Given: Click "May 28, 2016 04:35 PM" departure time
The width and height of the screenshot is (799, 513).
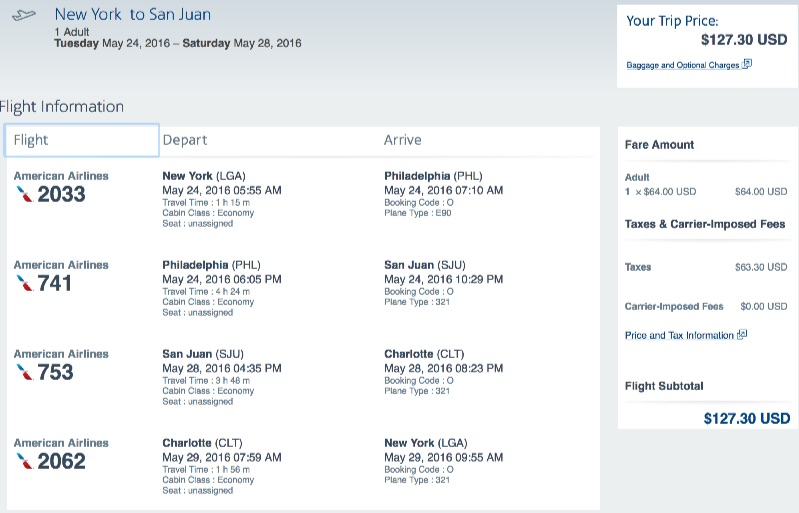Looking at the screenshot, I should coord(222,369).
